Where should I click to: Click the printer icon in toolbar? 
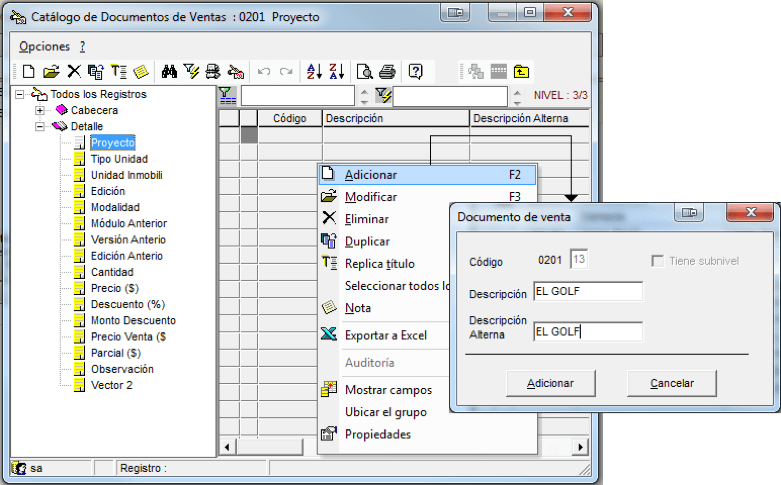tap(387, 72)
